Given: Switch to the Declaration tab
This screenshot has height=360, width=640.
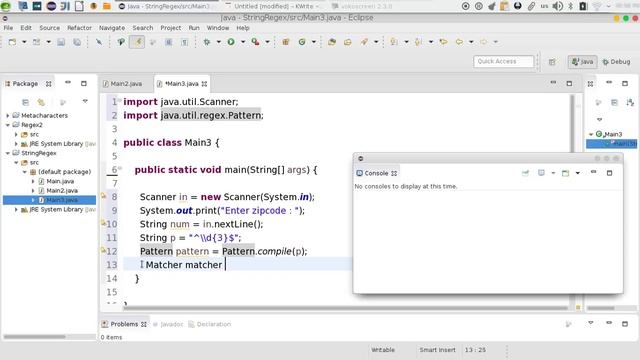Looking at the screenshot, I should (x=210, y=324).
